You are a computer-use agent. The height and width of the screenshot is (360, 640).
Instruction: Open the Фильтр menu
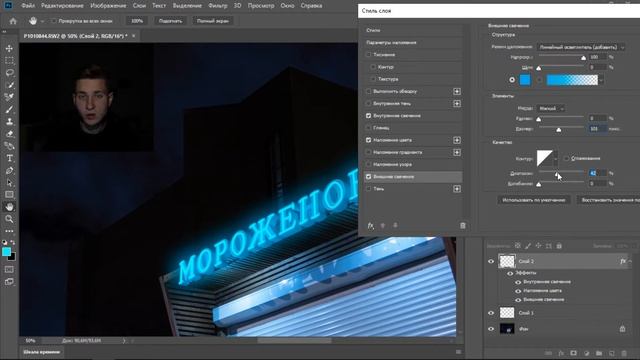pos(218,6)
